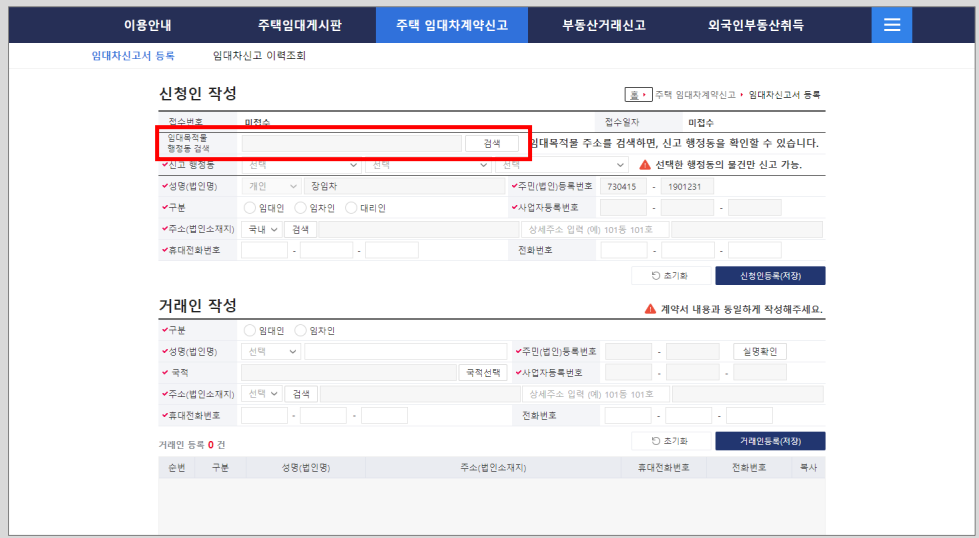Open the 개인 type dropdown for applicant
The height and width of the screenshot is (538, 979).
click(x=270, y=186)
